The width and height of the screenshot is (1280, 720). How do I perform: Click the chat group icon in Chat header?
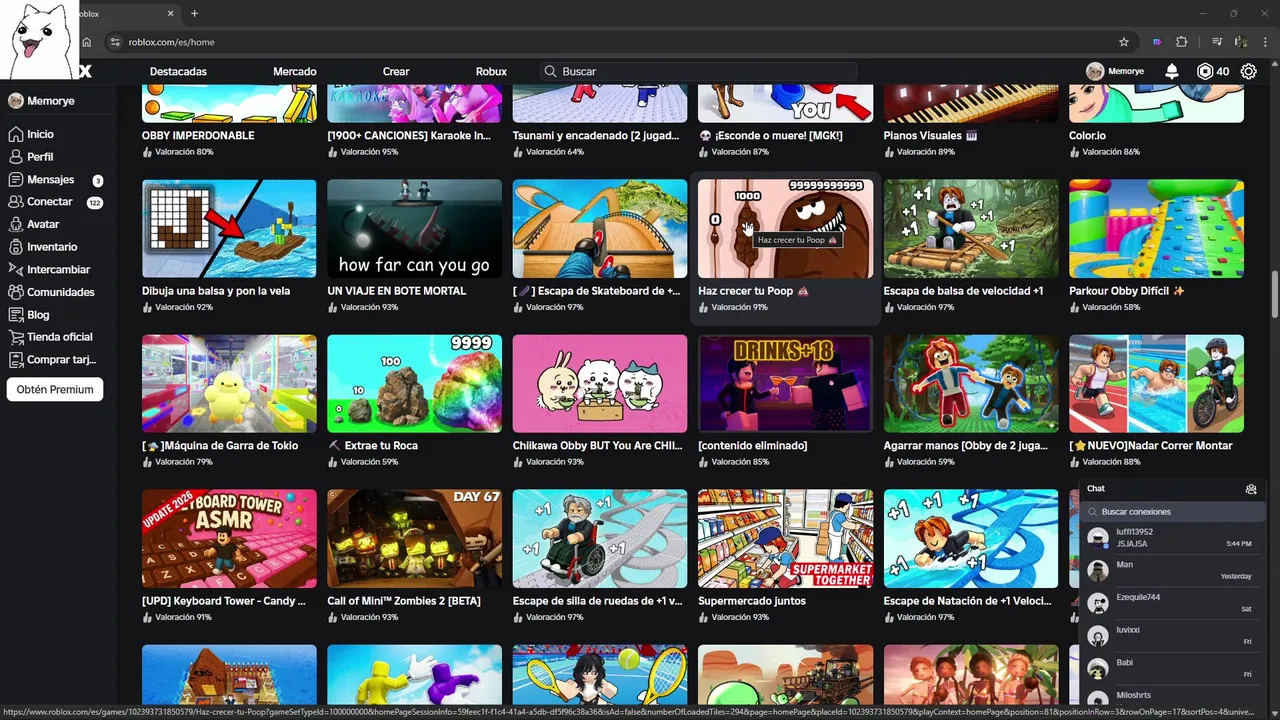click(x=1251, y=489)
